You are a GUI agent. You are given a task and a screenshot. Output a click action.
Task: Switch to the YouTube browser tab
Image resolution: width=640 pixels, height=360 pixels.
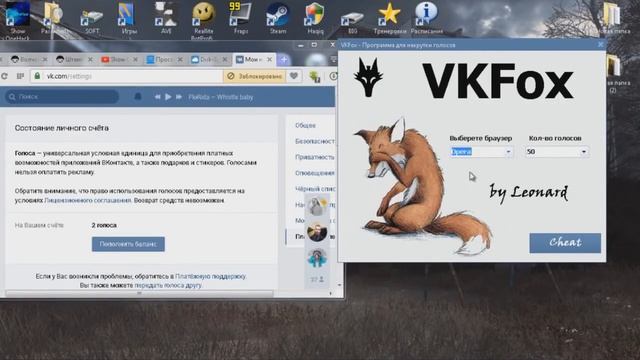(118, 60)
